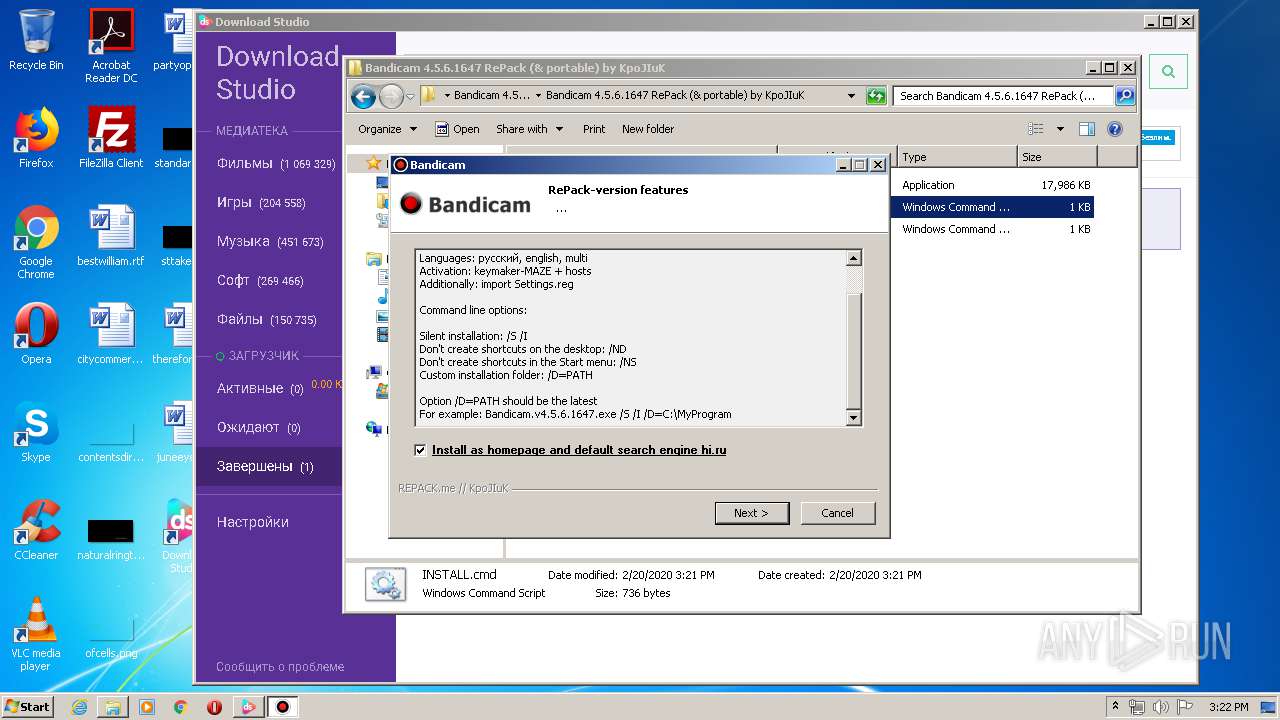Select the last Windows Command row
1280x720 pixels.
click(992, 229)
